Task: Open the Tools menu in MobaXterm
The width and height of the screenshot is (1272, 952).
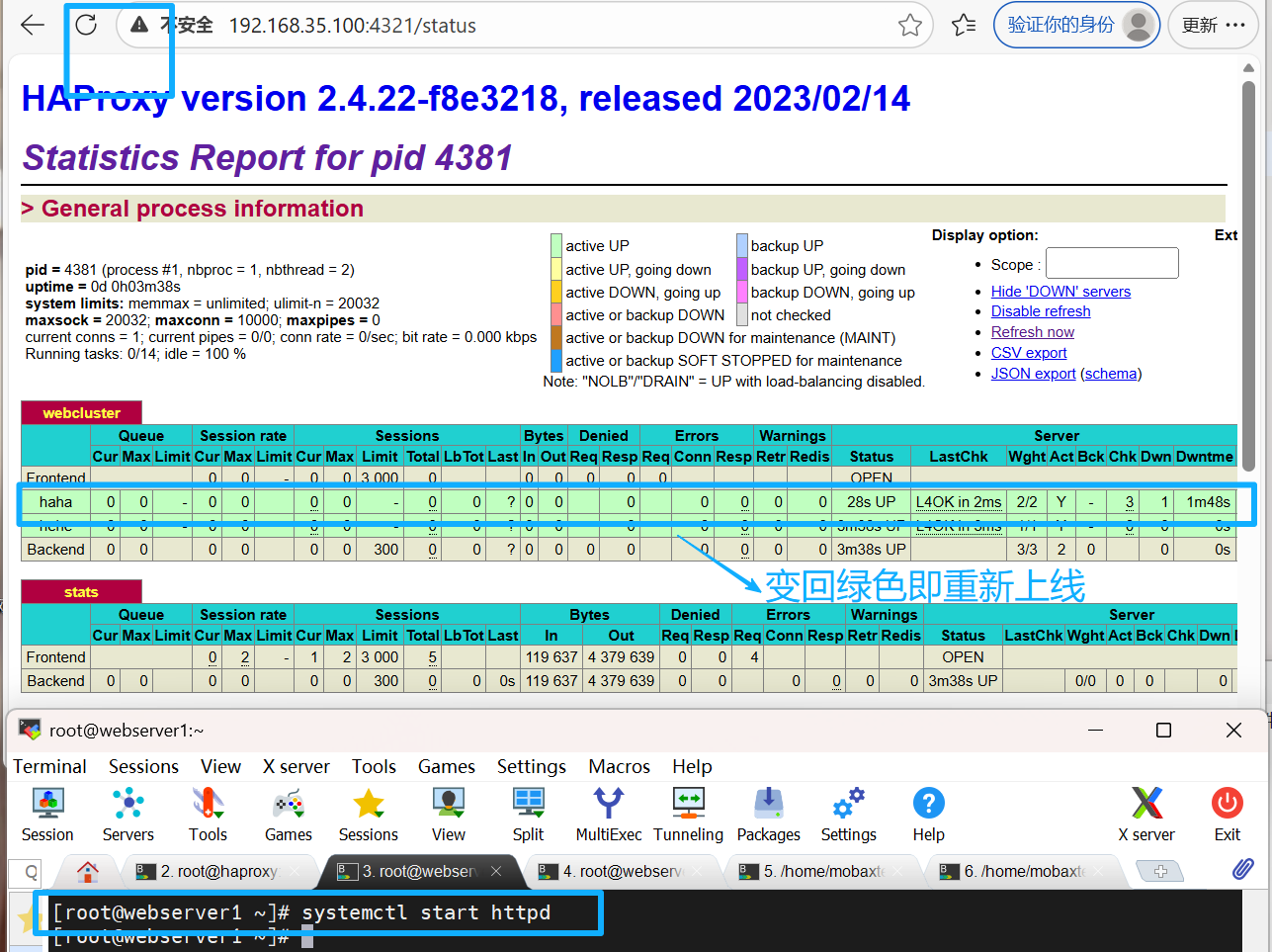Action: 374,766
